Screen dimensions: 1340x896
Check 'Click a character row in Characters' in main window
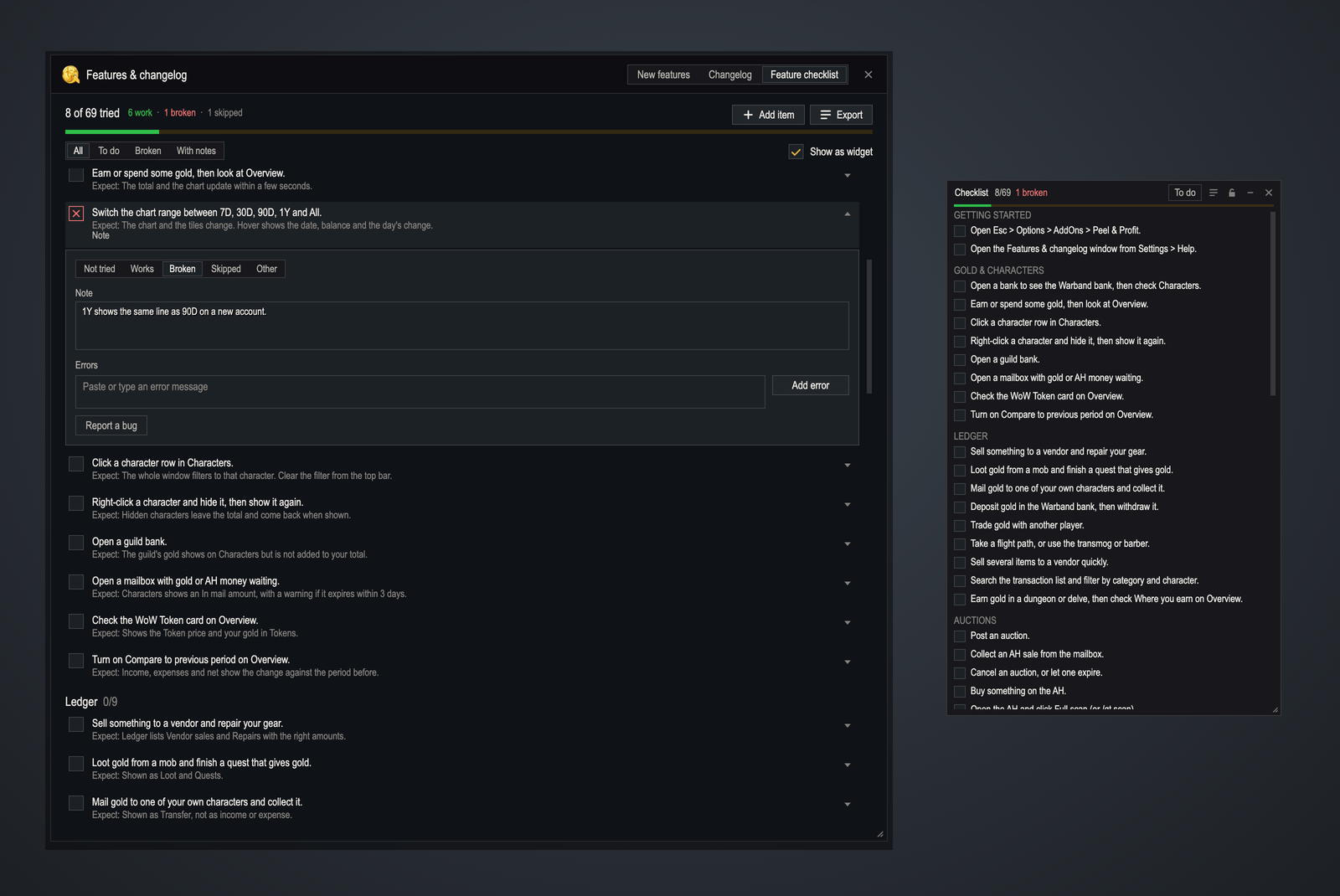click(76, 464)
